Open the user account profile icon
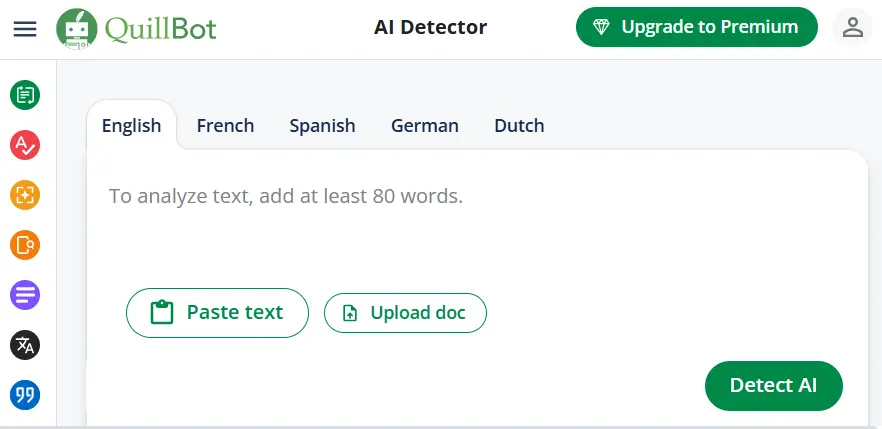882x429 pixels. pyautogui.click(x=853, y=27)
